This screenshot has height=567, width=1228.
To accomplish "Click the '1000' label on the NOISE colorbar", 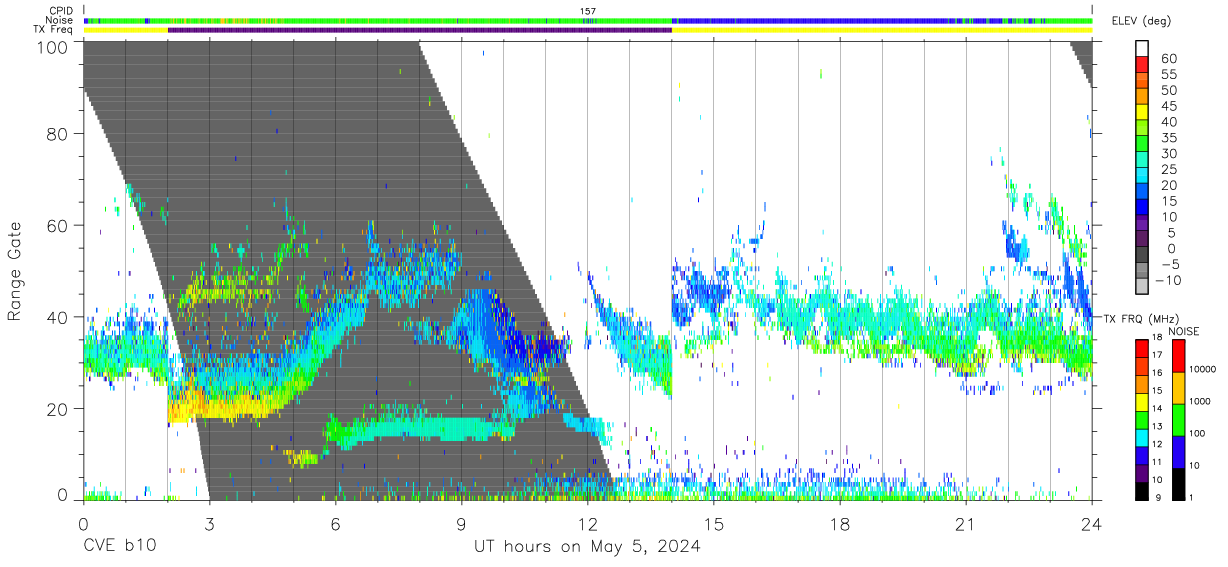I will (x=1201, y=402).
